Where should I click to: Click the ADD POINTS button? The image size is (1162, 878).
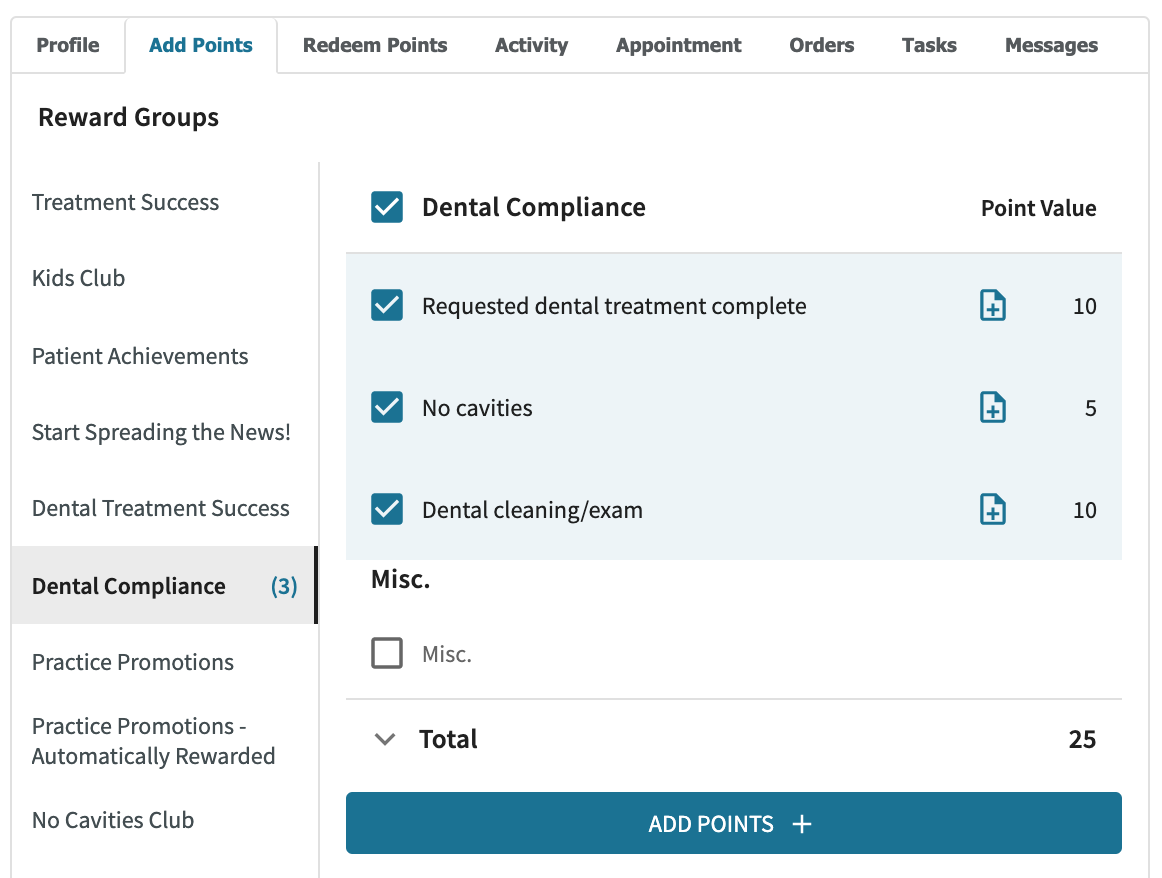[734, 823]
